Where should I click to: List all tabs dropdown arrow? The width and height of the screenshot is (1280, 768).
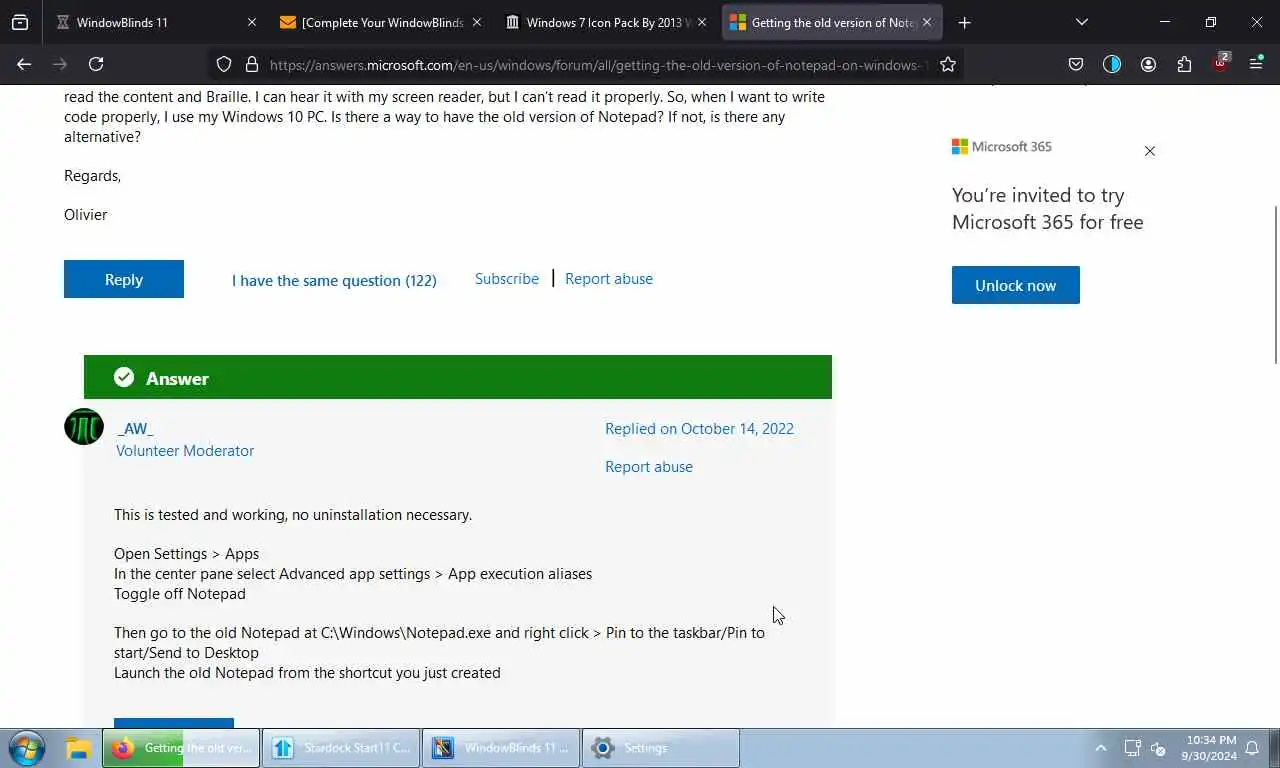click(1082, 22)
